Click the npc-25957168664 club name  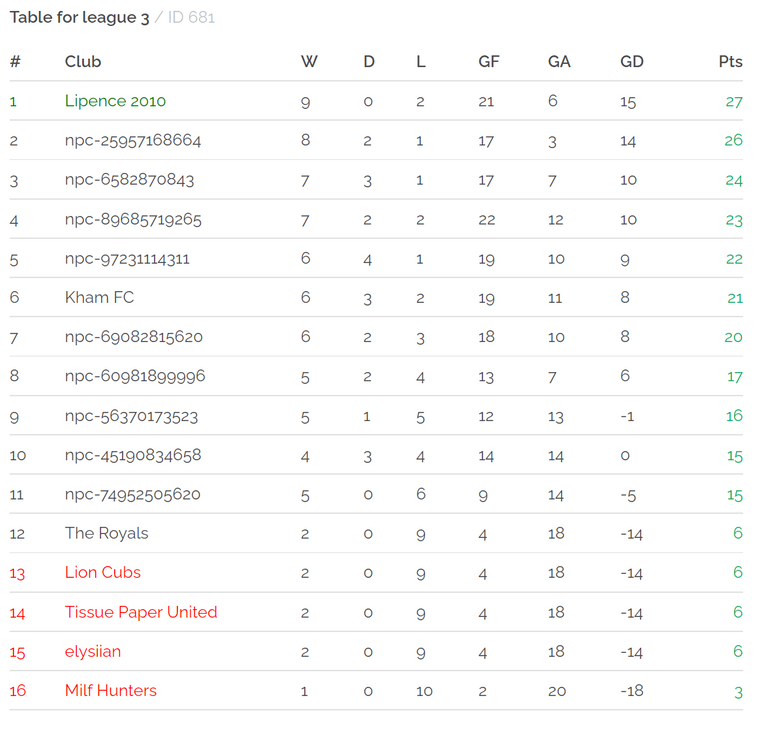click(133, 140)
